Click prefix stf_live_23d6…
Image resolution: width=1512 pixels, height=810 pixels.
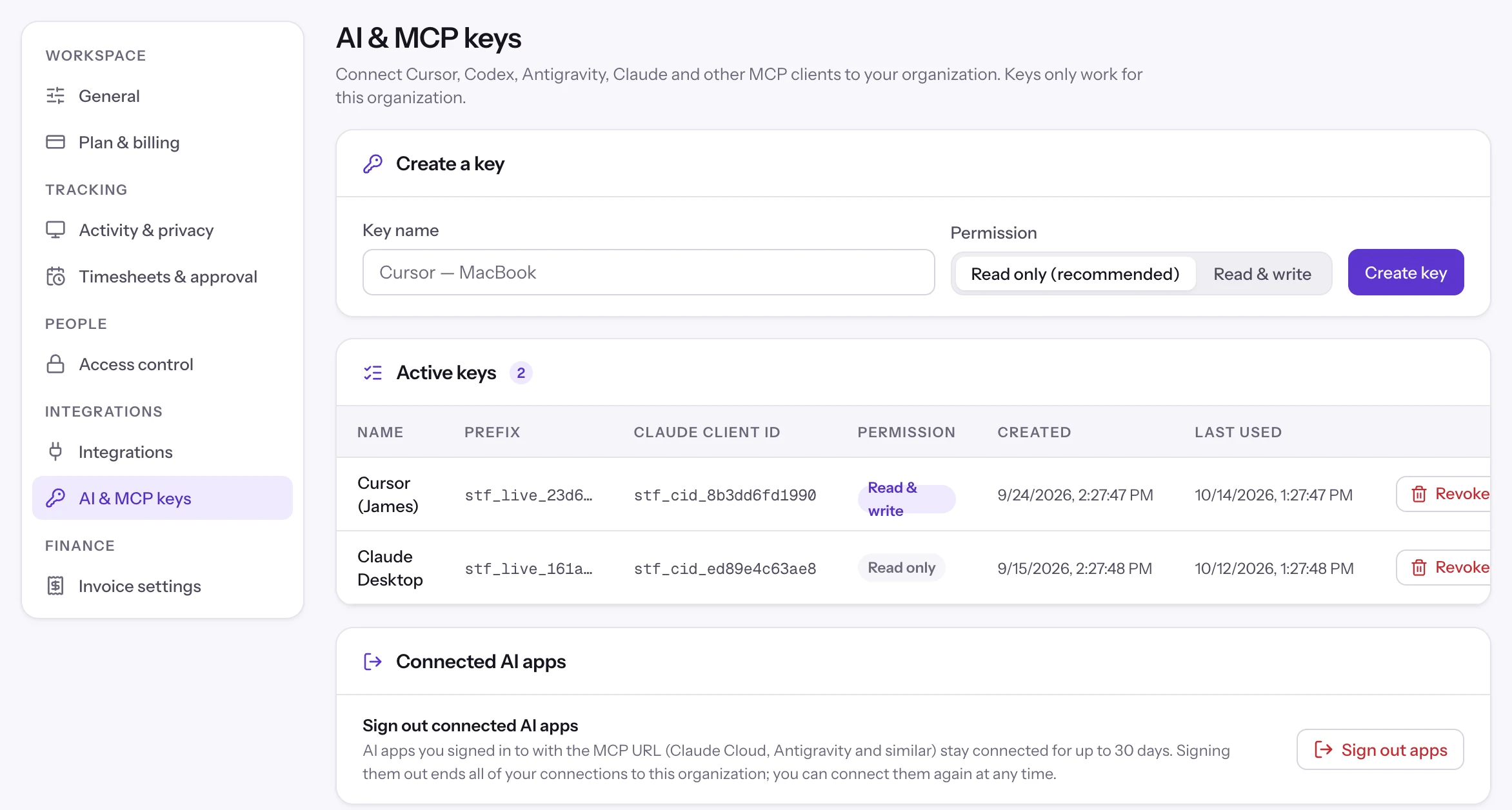[x=528, y=495]
